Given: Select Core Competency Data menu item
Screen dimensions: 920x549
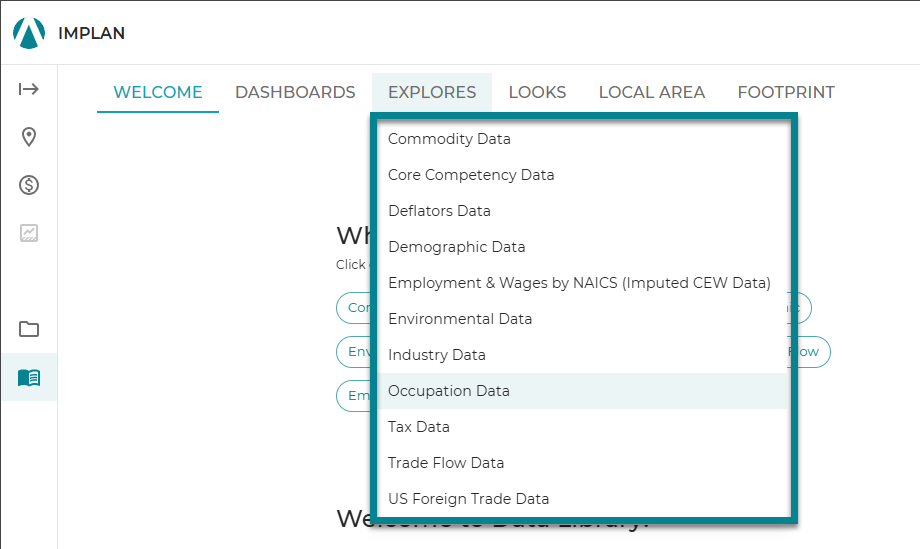Looking at the screenshot, I should [x=582, y=175].
